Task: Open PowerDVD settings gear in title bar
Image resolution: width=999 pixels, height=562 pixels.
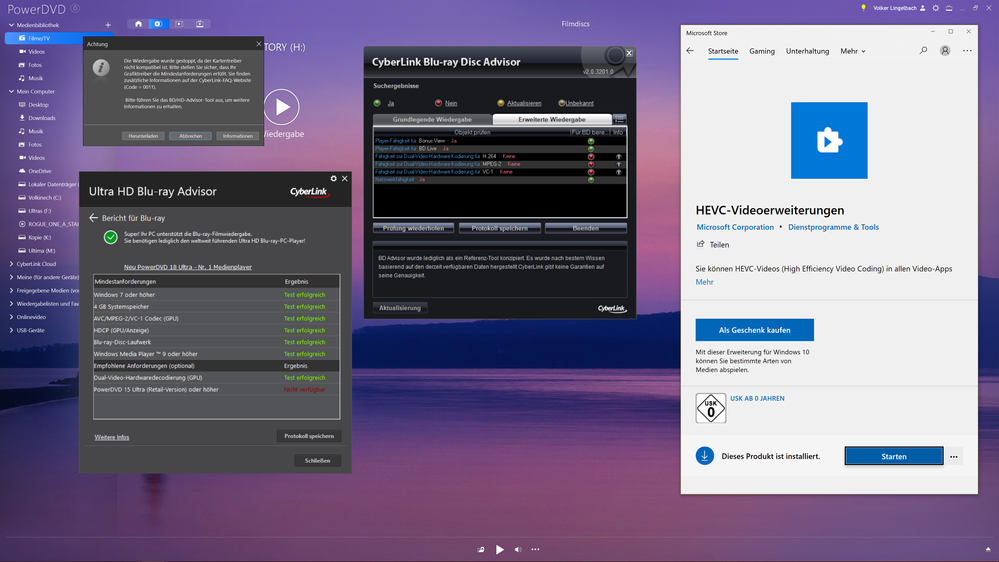Action: click(935, 8)
